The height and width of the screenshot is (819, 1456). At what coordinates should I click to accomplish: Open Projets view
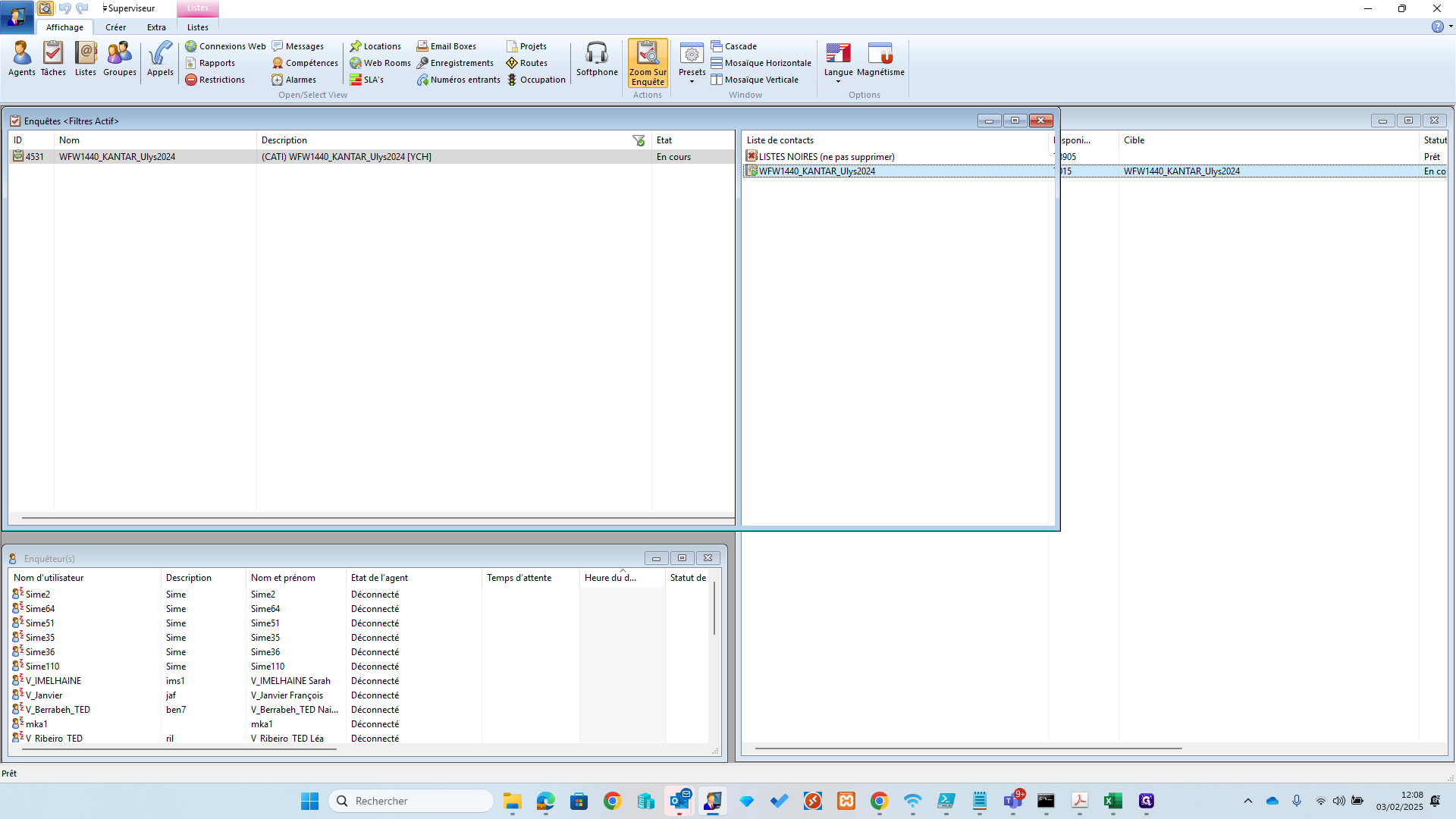(x=526, y=46)
